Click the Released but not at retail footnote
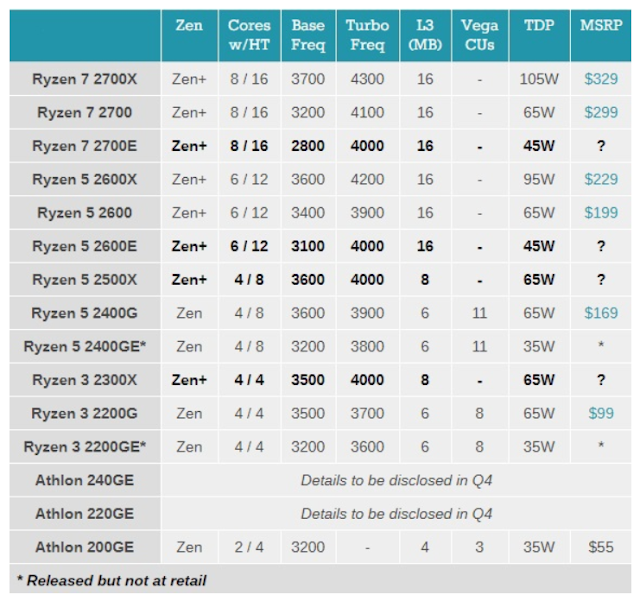640x601 pixels. pyautogui.click(x=111, y=581)
